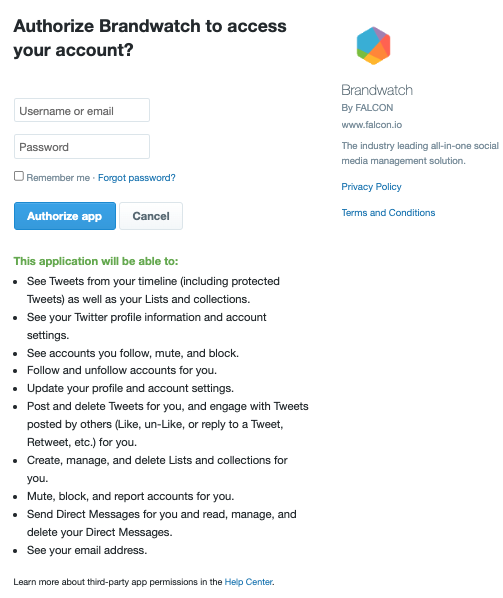Viewport: 503px width, 598px height.
Task: Click the Authorize app button
Action: click(x=65, y=216)
